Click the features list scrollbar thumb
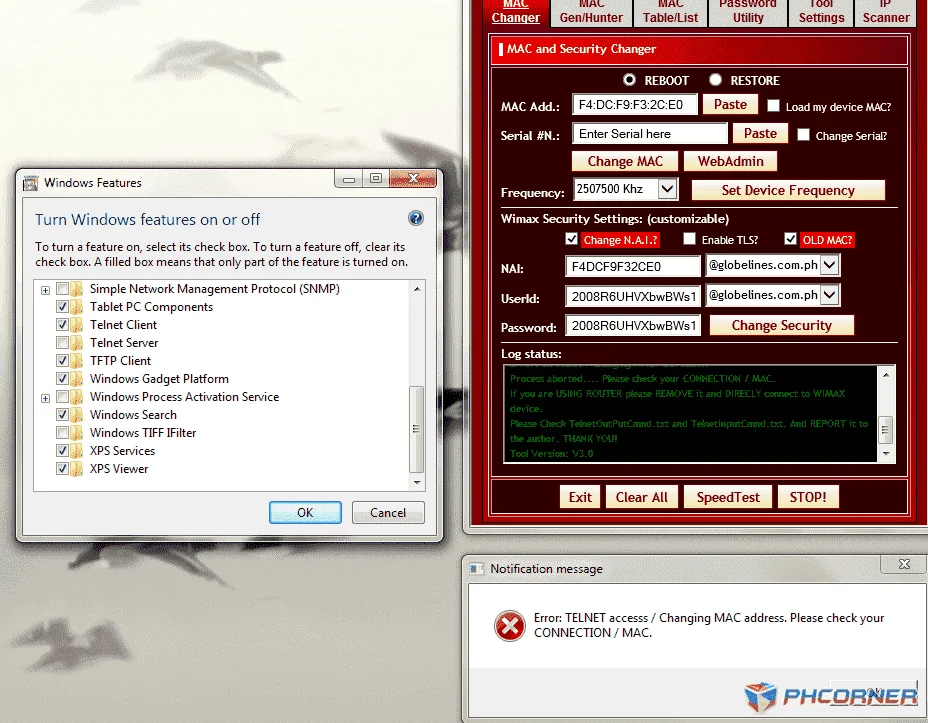The height and width of the screenshot is (723, 928). 417,429
